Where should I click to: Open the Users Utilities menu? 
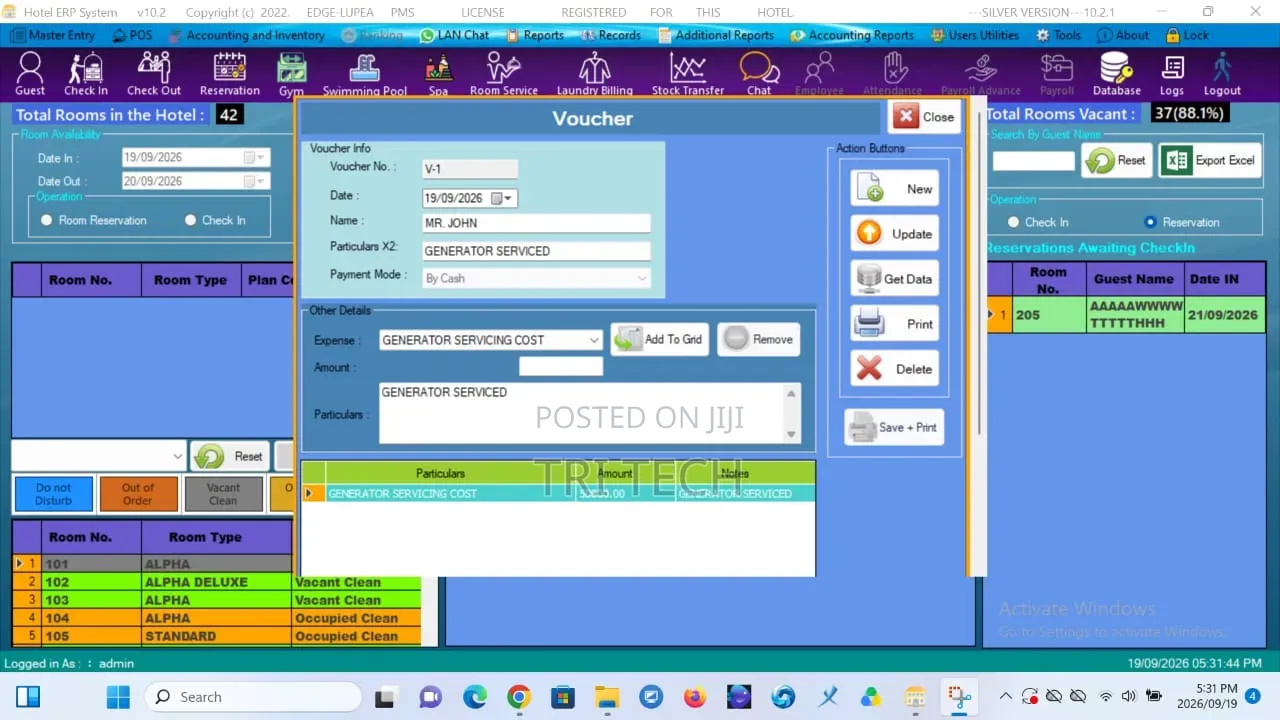tap(975, 35)
